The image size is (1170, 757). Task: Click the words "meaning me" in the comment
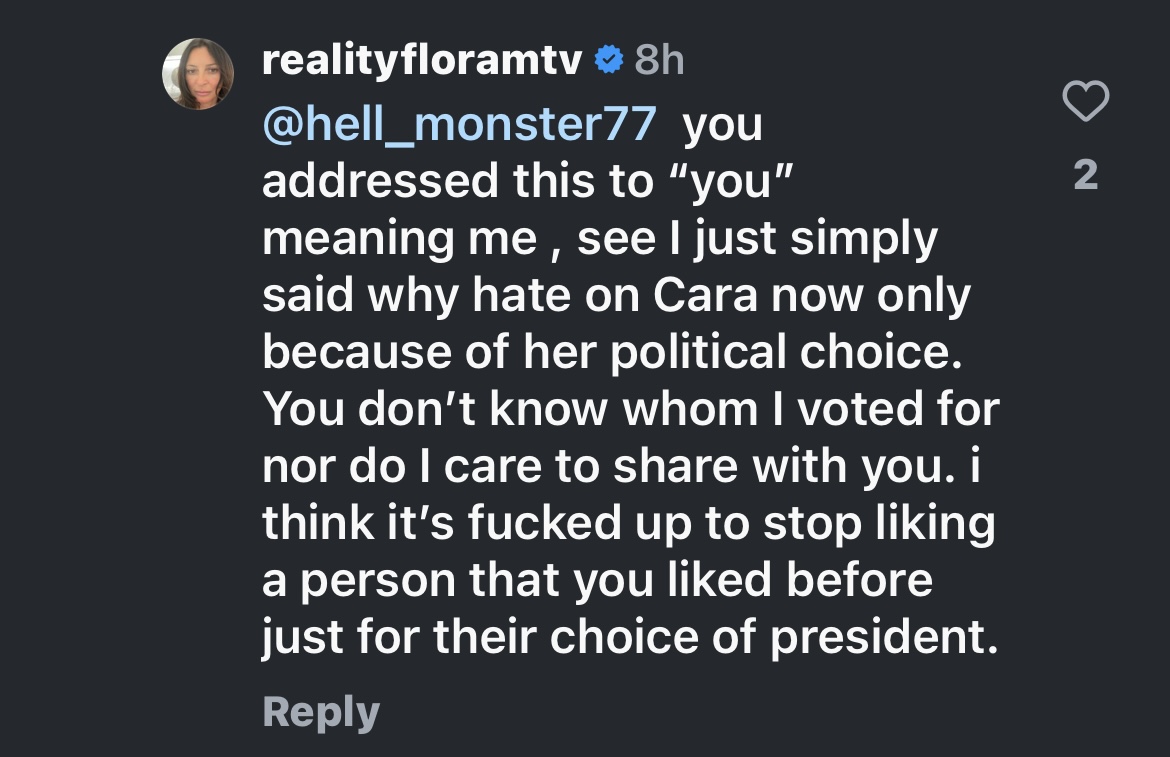point(400,239)
